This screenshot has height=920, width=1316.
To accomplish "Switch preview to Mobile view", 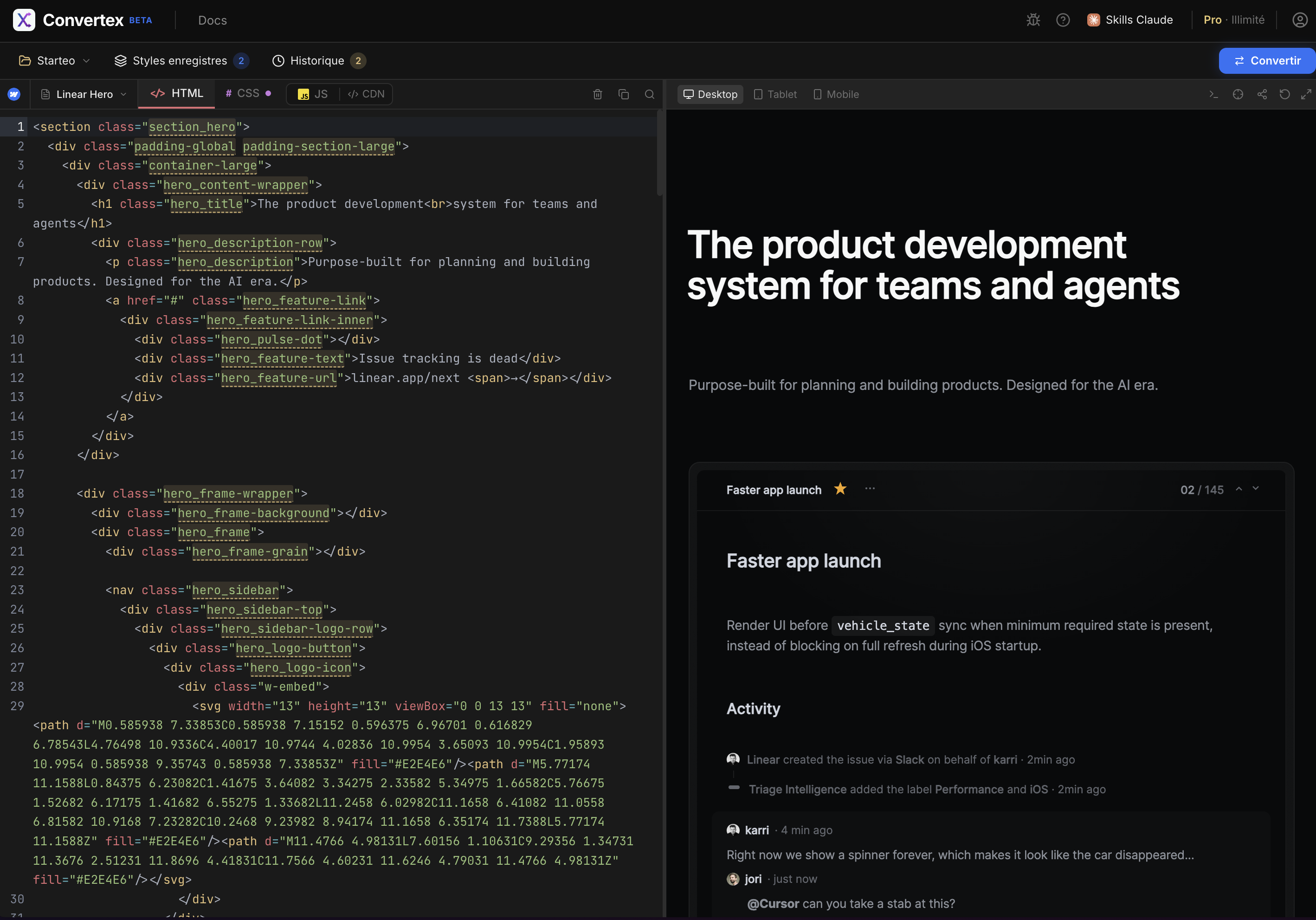I will pos(836,94).
